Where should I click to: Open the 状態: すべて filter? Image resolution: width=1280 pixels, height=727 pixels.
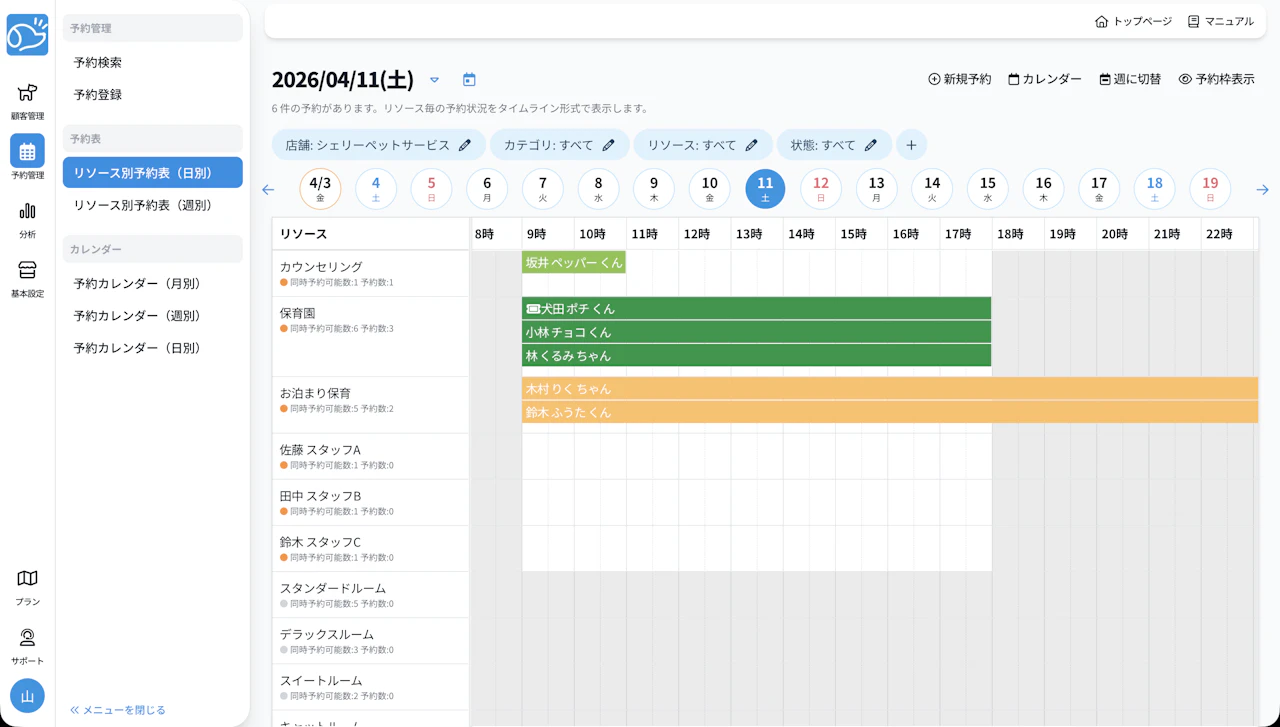point(834,144)
